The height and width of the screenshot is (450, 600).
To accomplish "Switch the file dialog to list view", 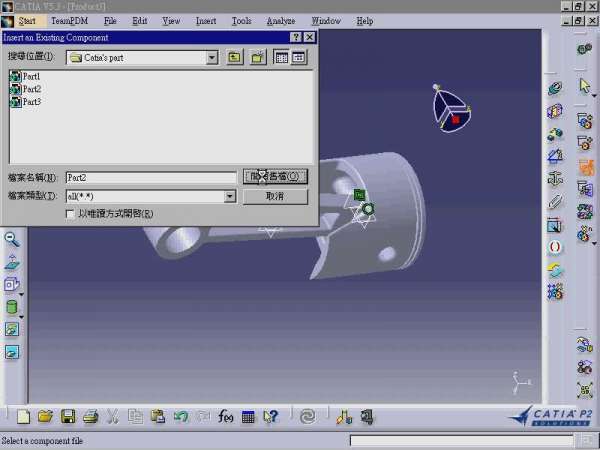I will tap(281, 58).
